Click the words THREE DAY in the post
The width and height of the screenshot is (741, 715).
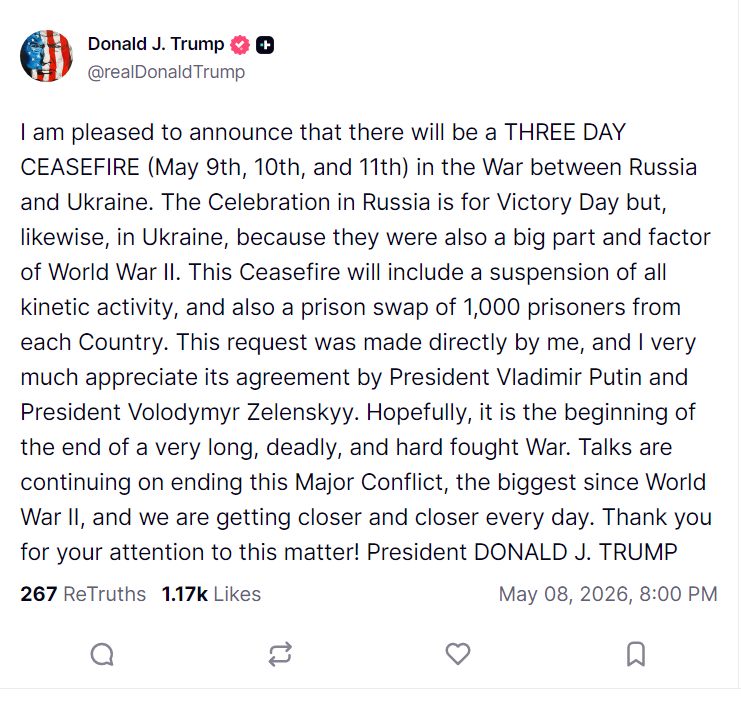[x=565, y=132]
